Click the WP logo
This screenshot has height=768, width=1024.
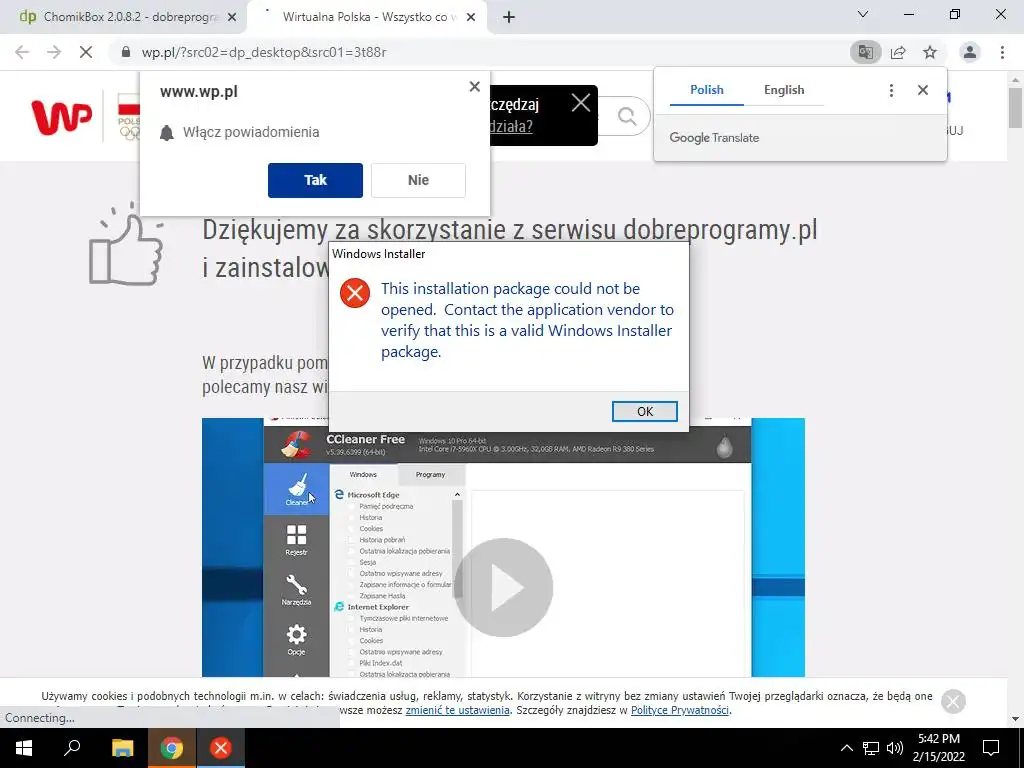pos(62,118)
